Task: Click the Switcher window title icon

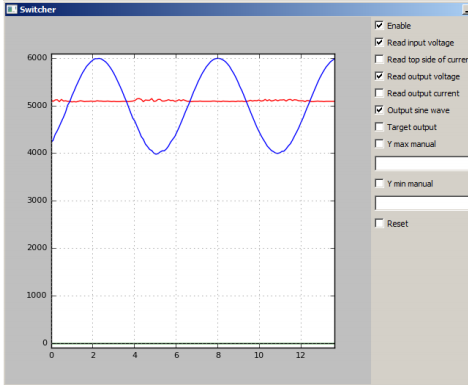Action: click(12, 9)
